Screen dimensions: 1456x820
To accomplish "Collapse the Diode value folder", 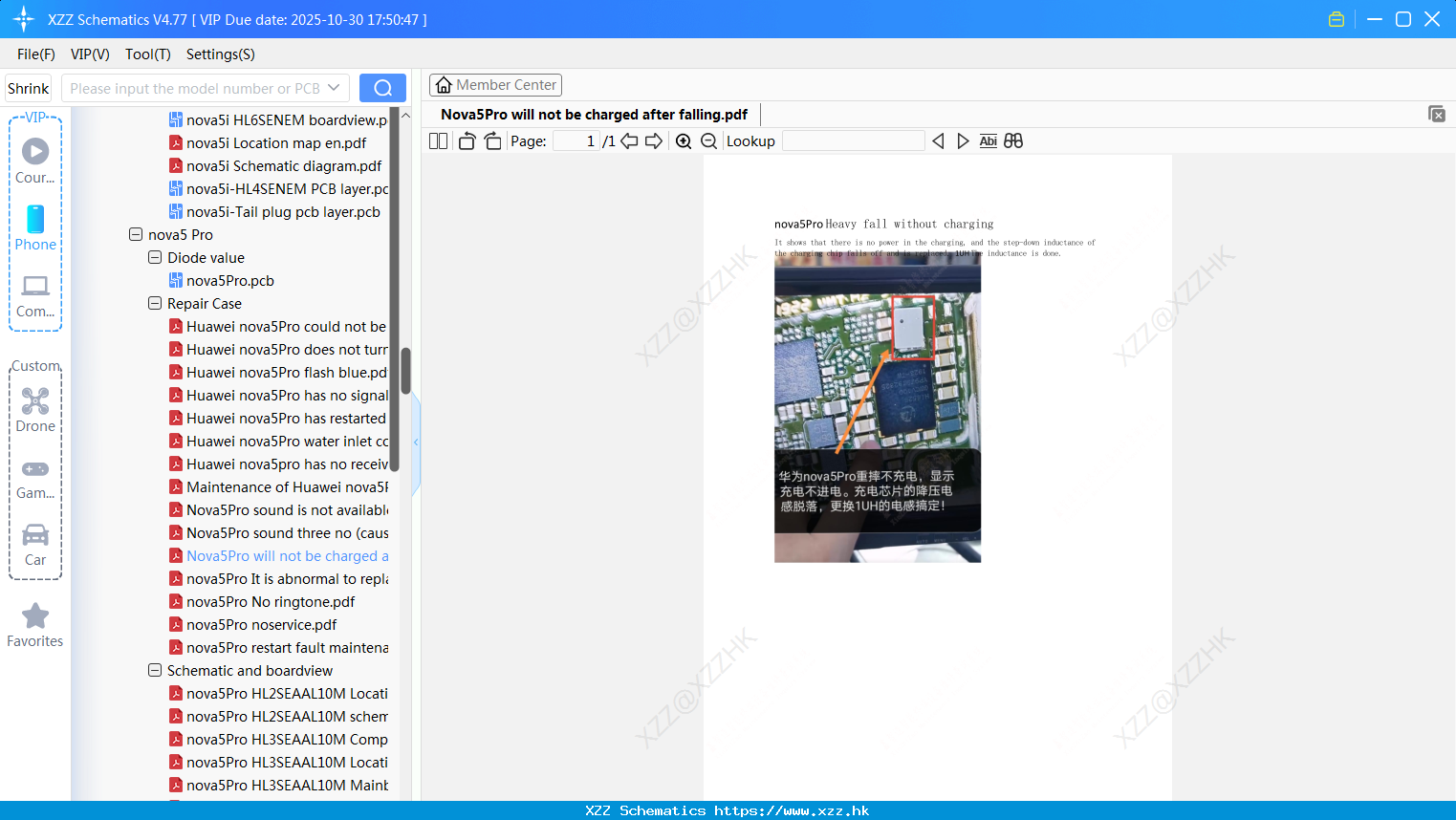I will [x=155, y=257].
